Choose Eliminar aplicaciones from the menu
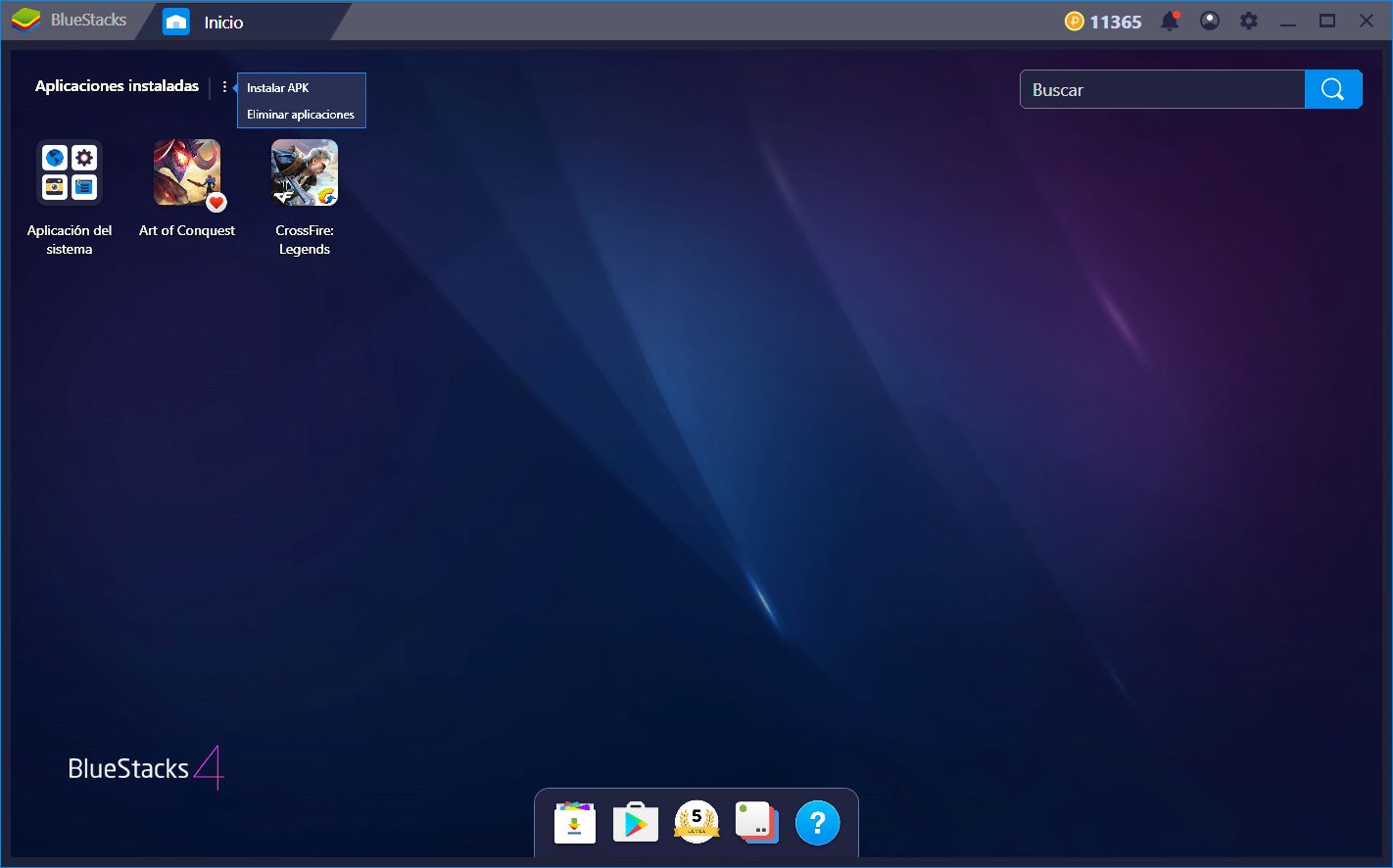The width and height of the screenshot is (1393, 868). [x=302, y=115]
